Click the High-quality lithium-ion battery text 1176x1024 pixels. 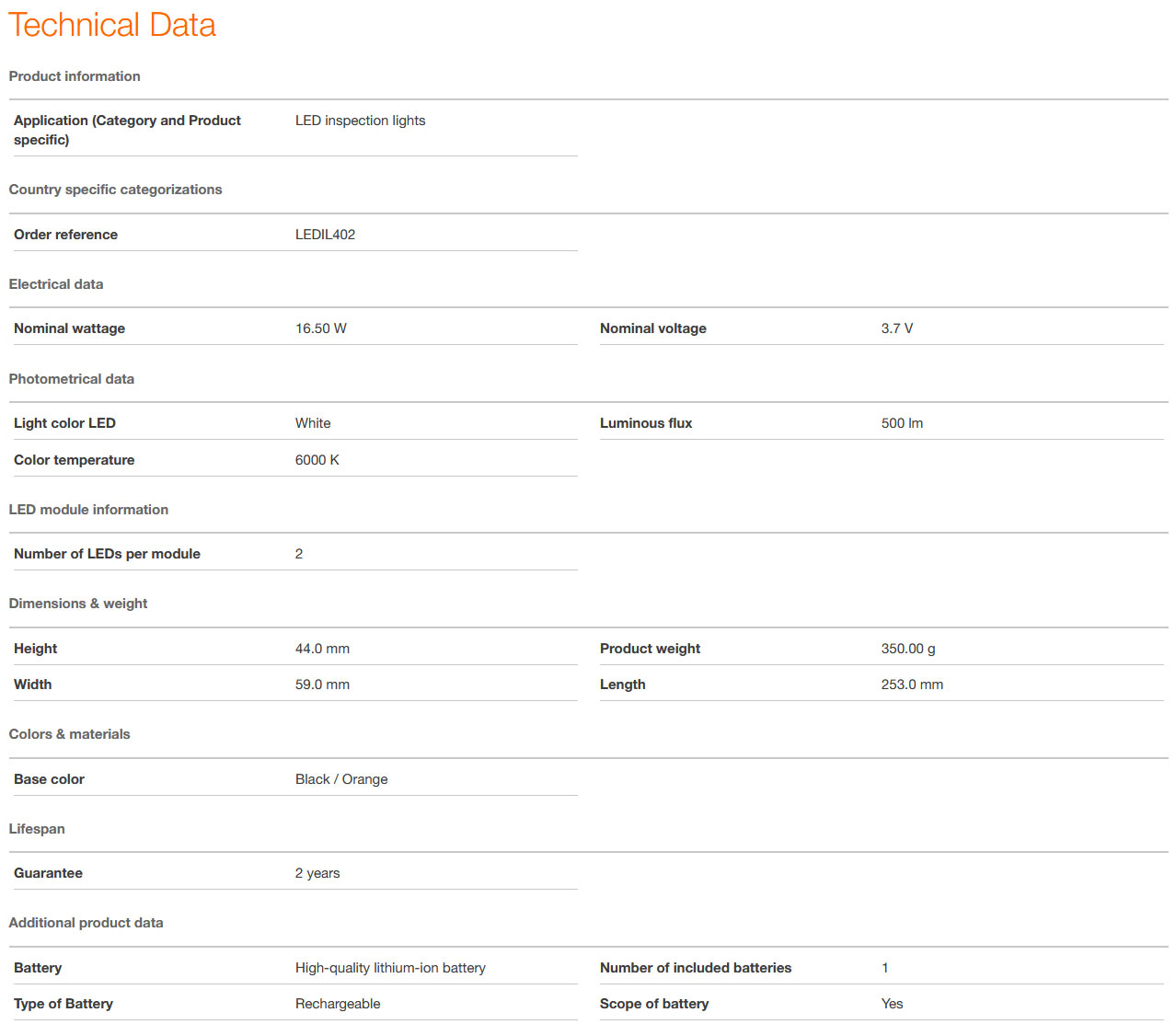[x=390, y=968]
